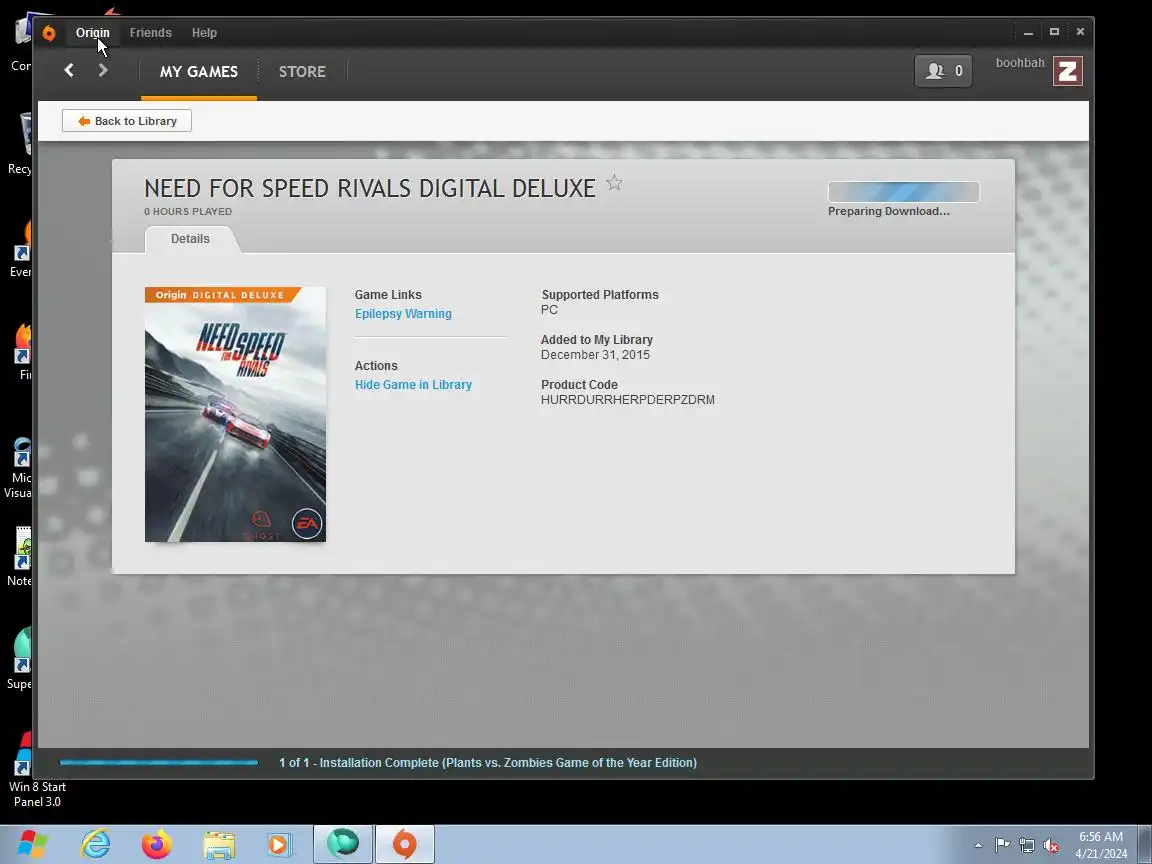The image size is (1152, 864).
Task: Click the download queue progress bar at bottom
Action: 159,763
